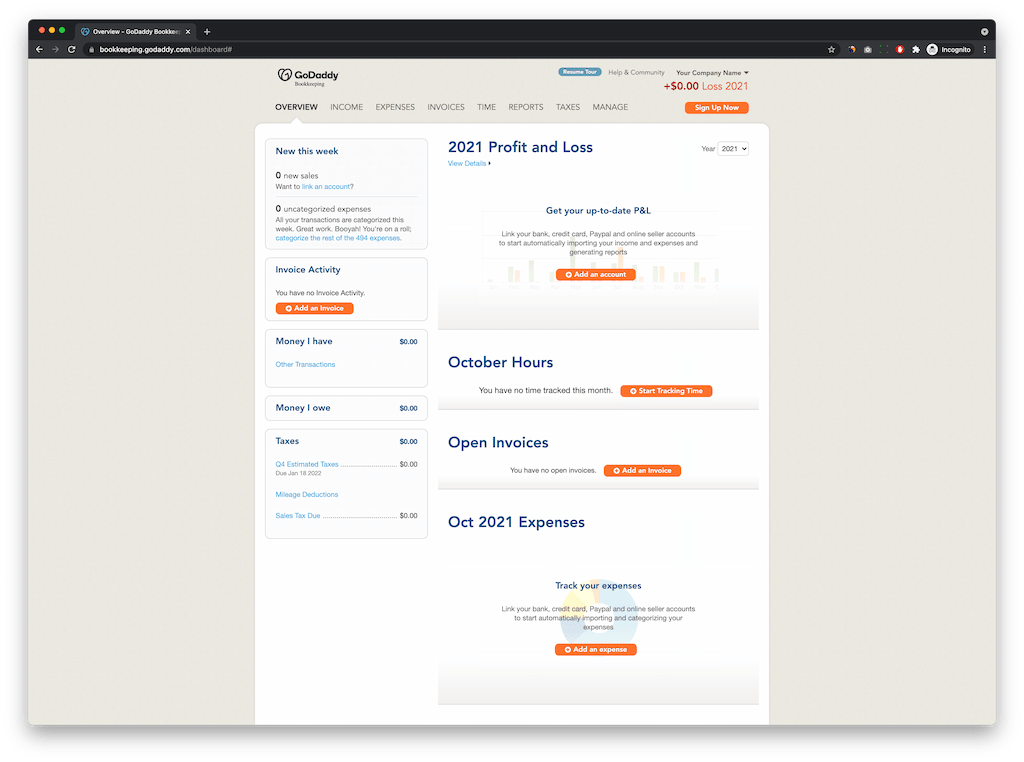The image size is (1024, 762).
Task: Open the Income tab
Action: point(346,107)
